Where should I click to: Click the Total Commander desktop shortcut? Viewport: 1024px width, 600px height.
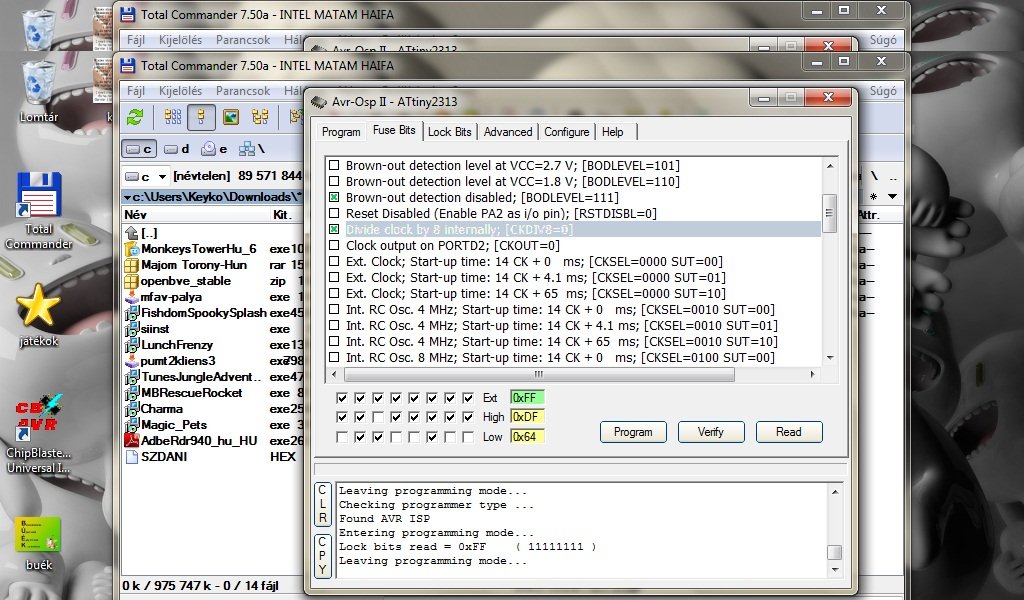[39, 210]
